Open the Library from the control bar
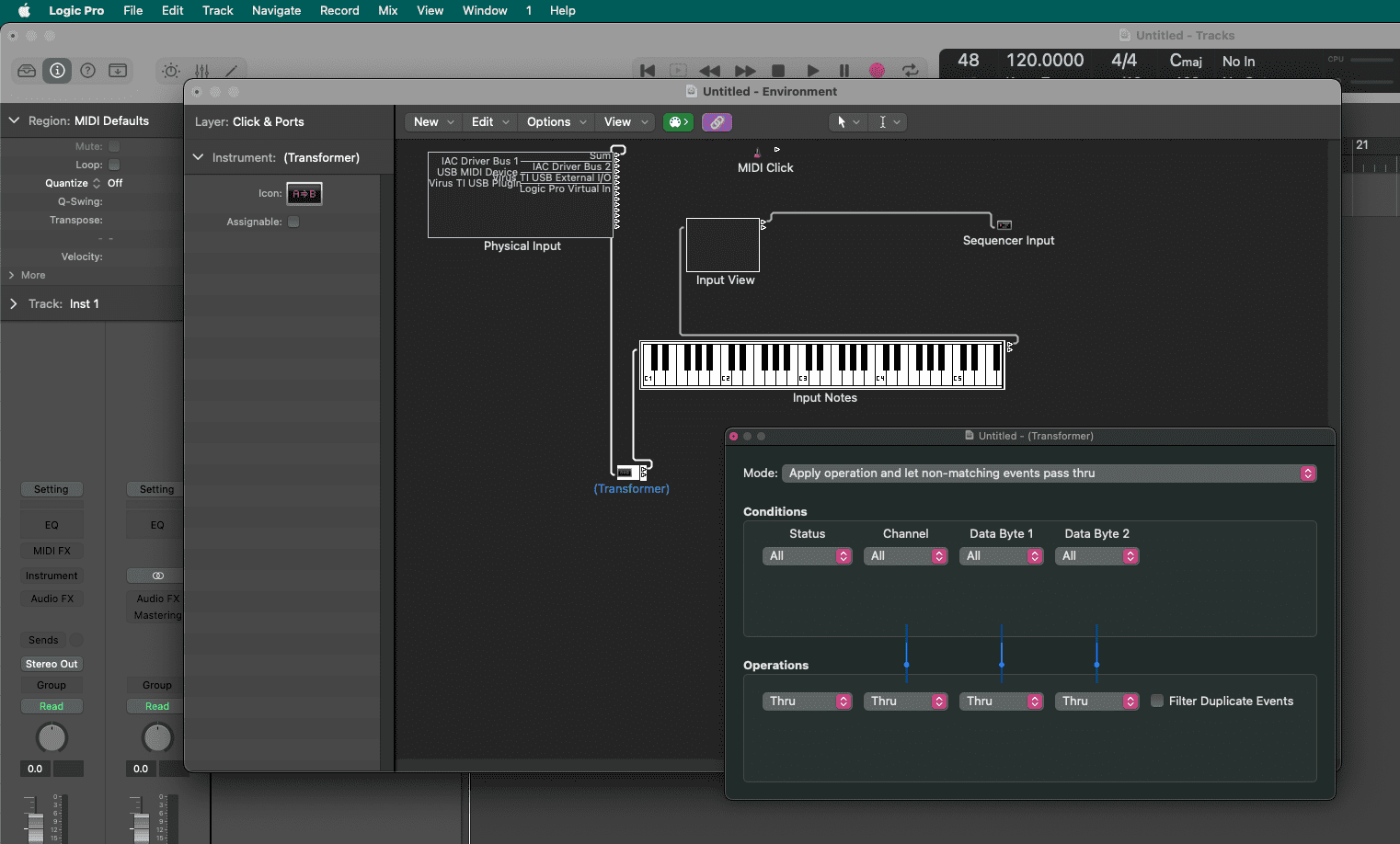This screenshot has width=1400, height=844. (x=27, y=71)
